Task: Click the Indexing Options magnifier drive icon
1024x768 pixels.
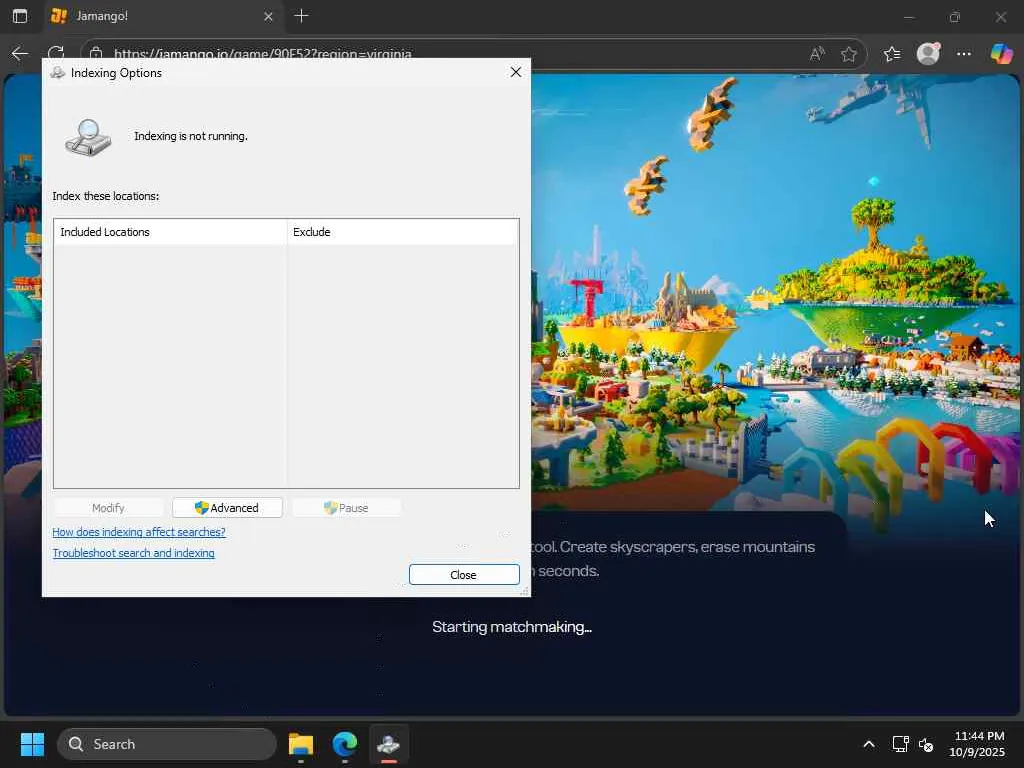Action: point(88,137)
